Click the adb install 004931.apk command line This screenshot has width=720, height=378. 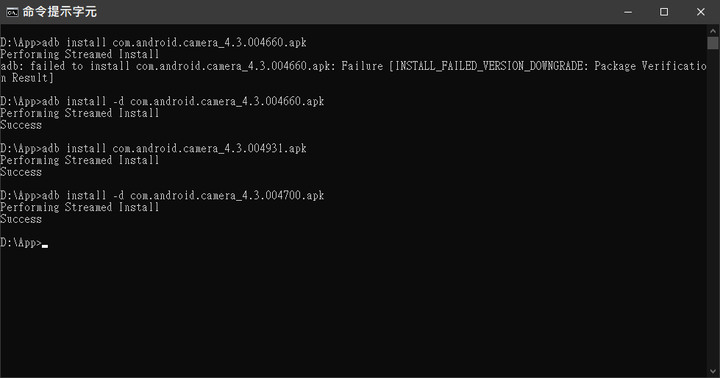click(x=153, y=148)
